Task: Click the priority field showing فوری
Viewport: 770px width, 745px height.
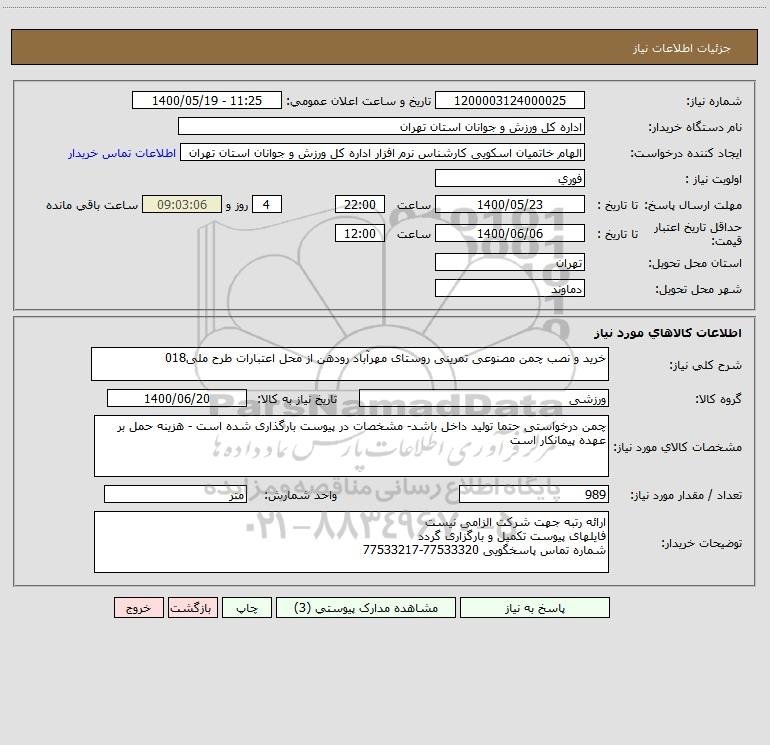Action: click(x=510, y=178)
